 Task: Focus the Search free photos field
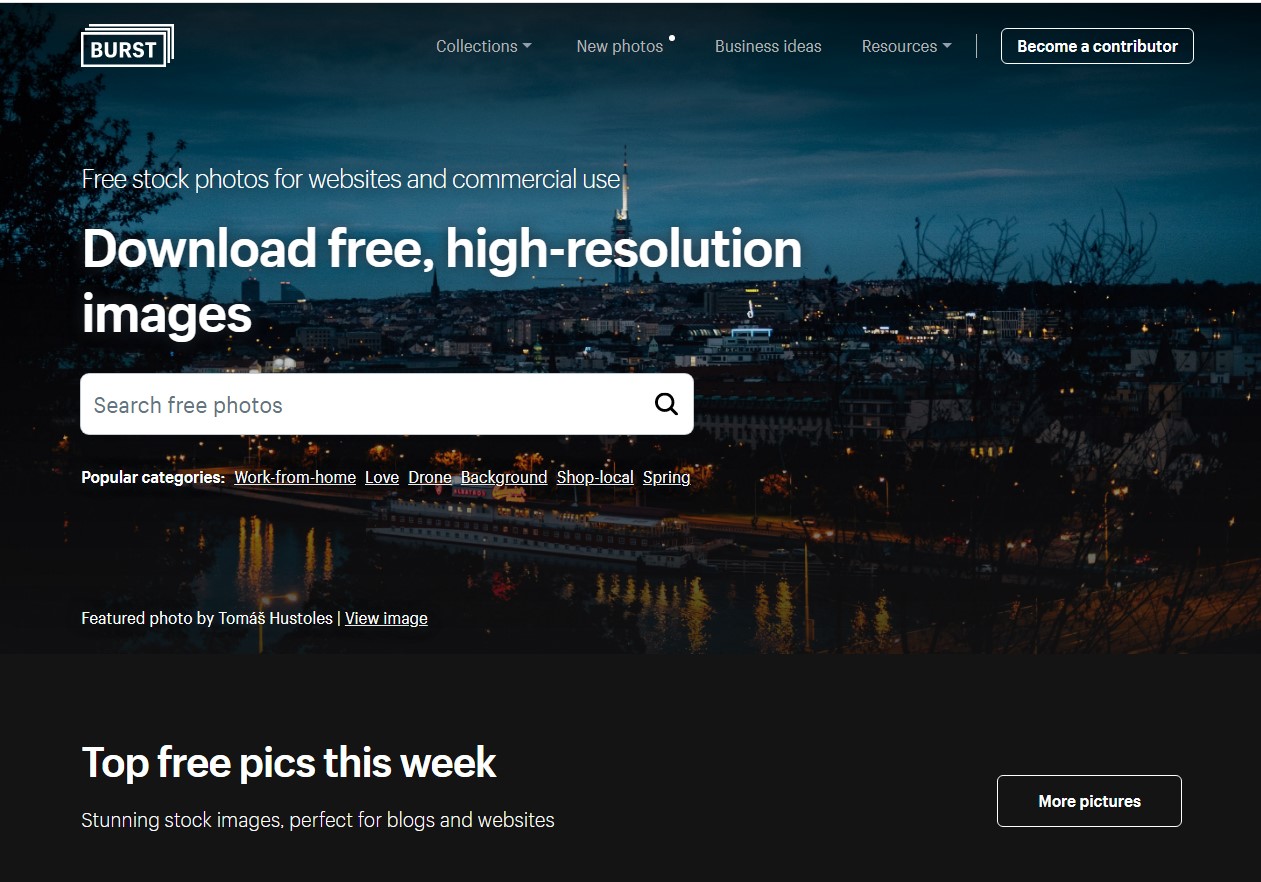pos(386,404)
